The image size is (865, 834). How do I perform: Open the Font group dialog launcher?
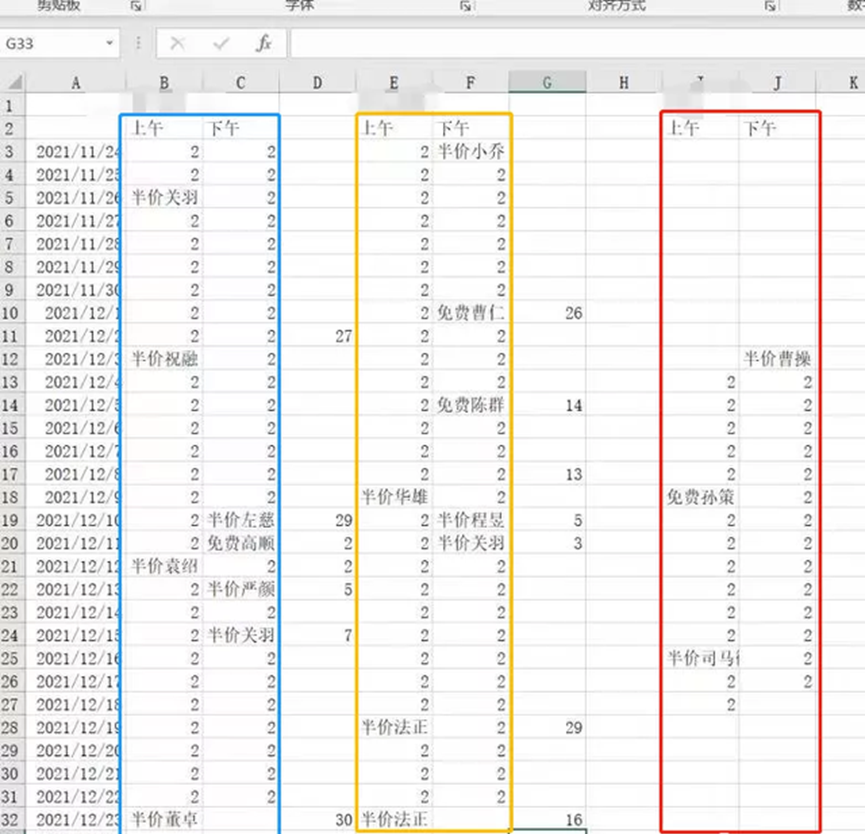[465, 6]
